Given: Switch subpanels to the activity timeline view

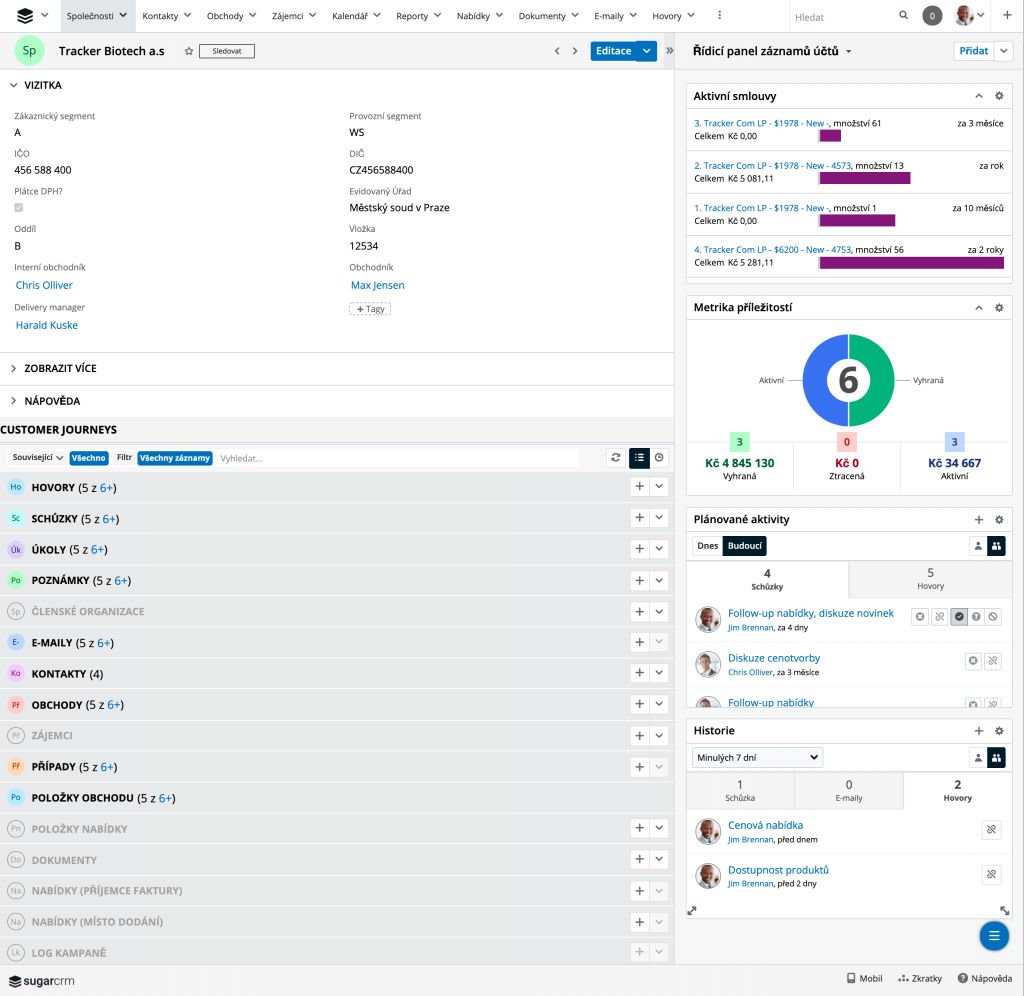Looking at the screenshot, I should 659,458.
